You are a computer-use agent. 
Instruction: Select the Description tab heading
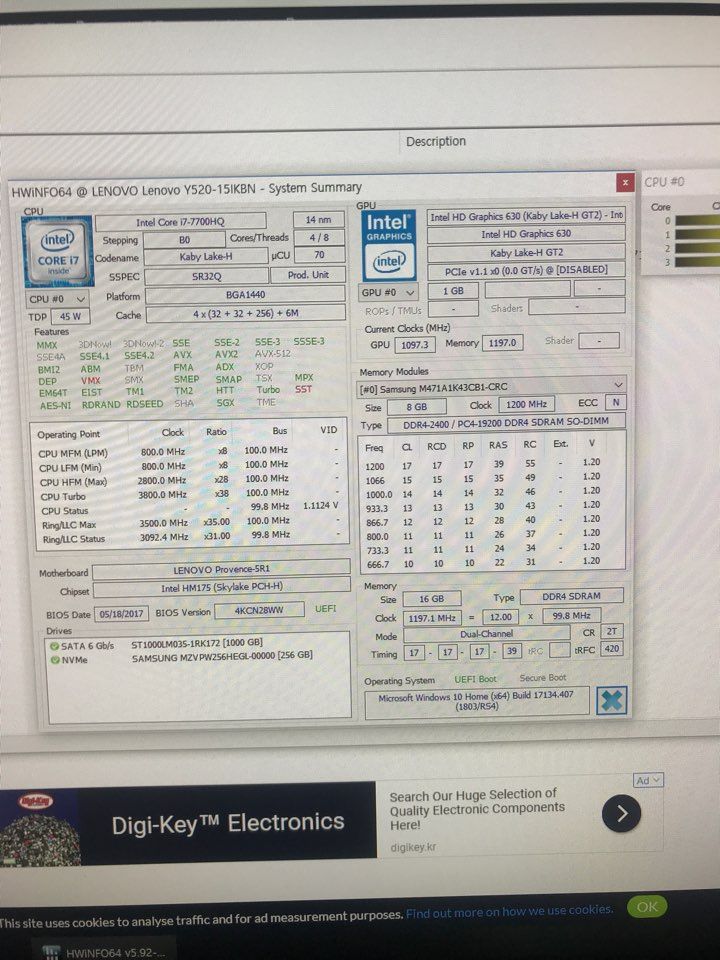436,141
